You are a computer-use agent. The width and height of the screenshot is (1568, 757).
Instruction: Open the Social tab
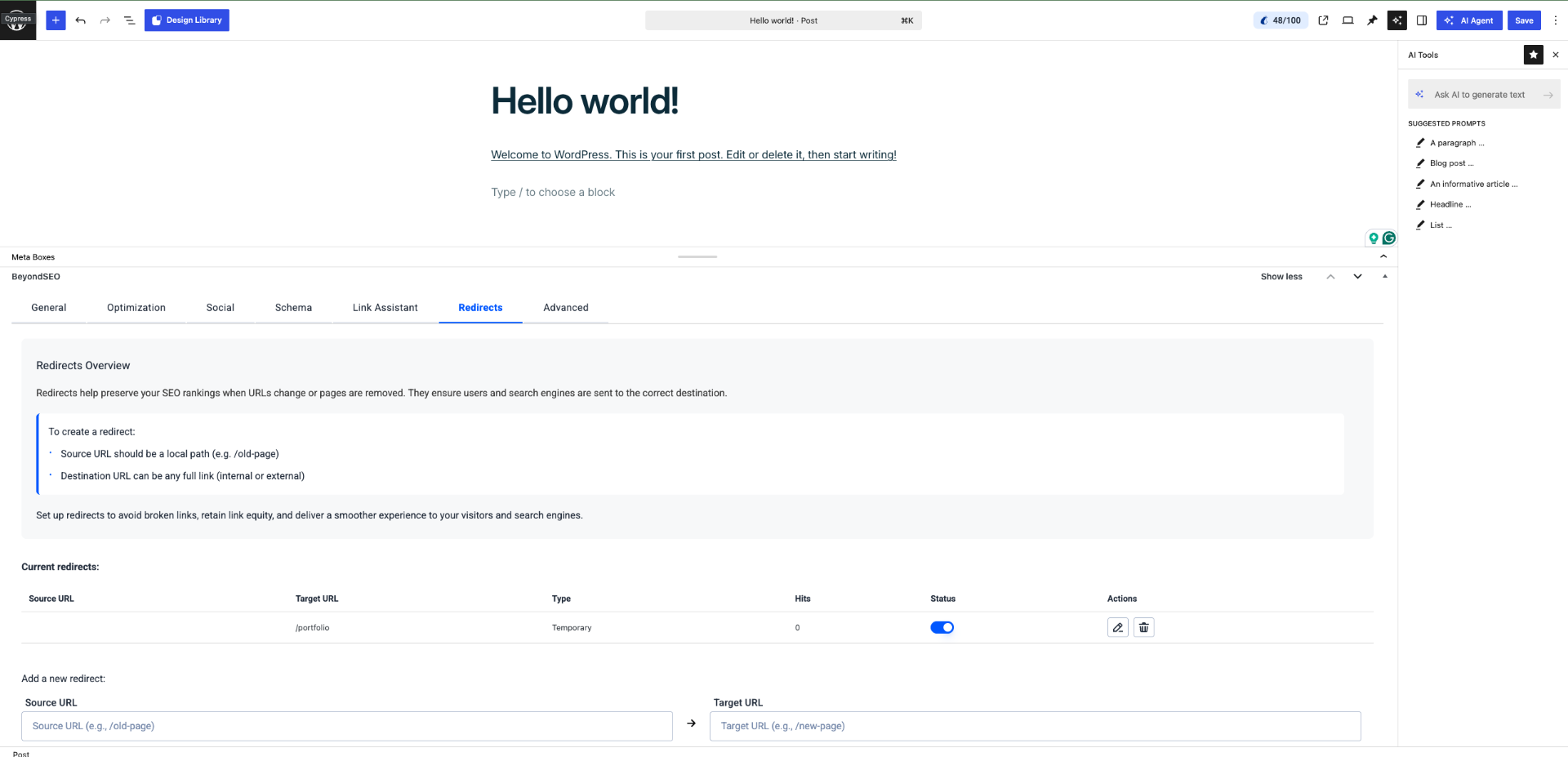(220, 308)
